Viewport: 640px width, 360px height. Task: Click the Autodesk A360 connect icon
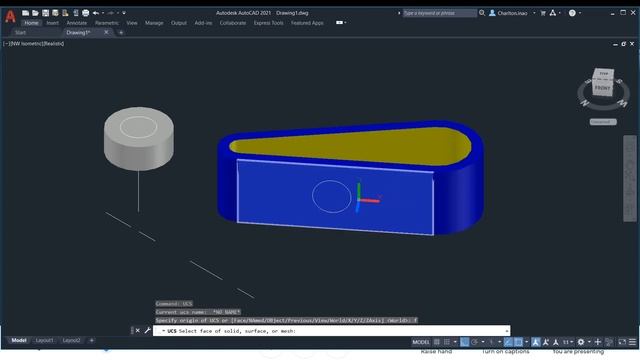coord(553,13)
